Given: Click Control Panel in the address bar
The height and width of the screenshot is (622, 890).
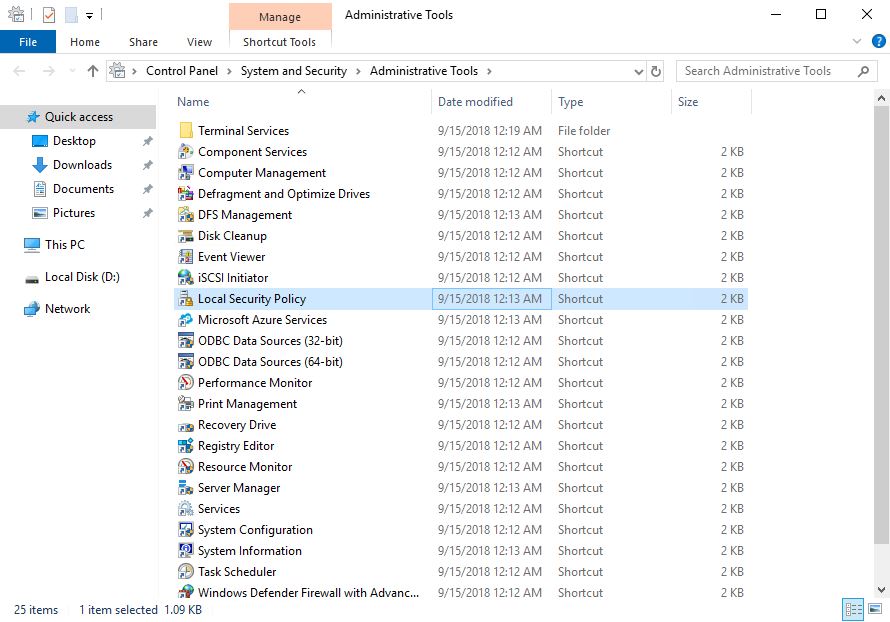Looking at the screenshot, I should [182, 71].
